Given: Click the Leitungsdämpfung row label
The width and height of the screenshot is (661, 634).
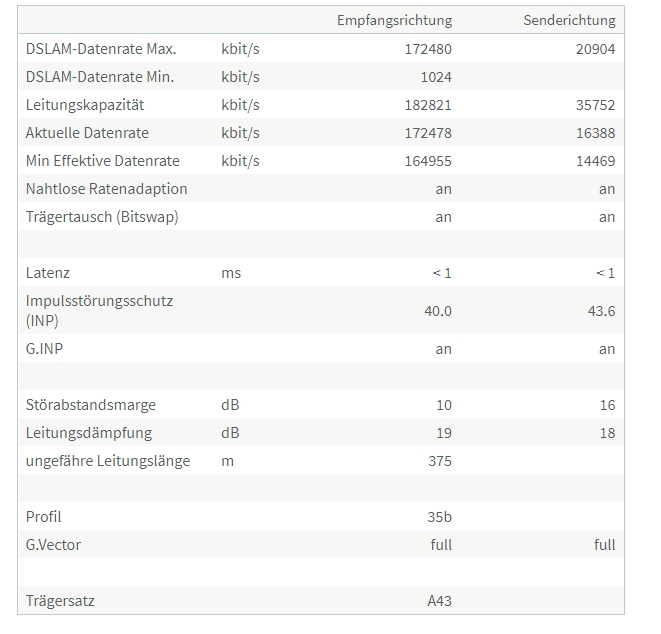Looking at the screenshot, I should pyautogui.click(x=89, y=433).
